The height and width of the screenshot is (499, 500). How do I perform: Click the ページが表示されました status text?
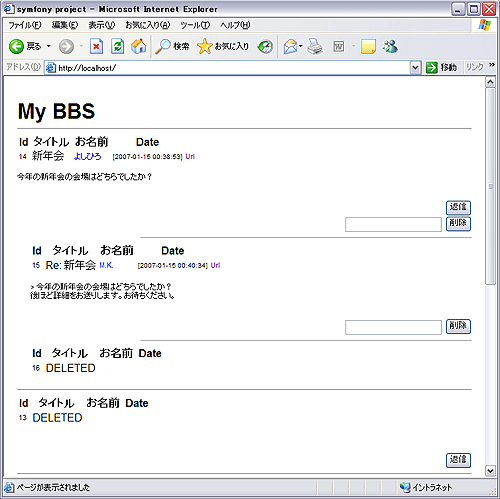[x=53, y=487]
